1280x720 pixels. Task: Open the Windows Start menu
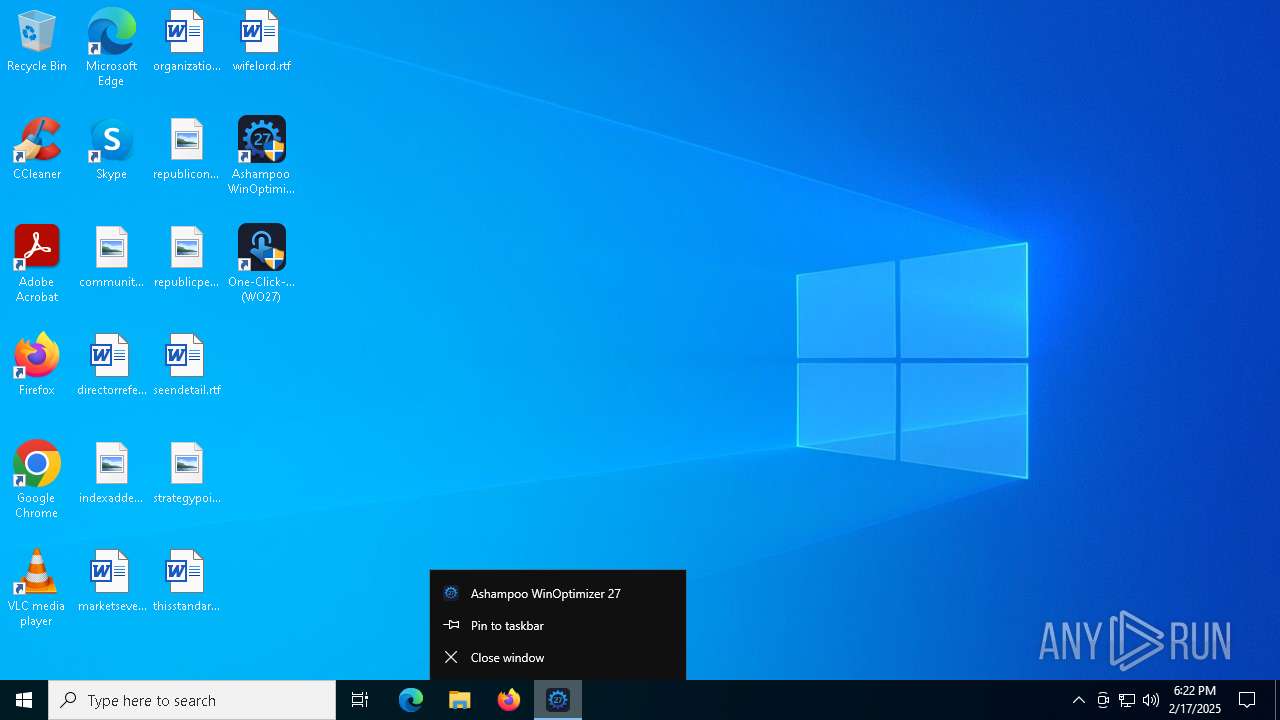(24, 700)
